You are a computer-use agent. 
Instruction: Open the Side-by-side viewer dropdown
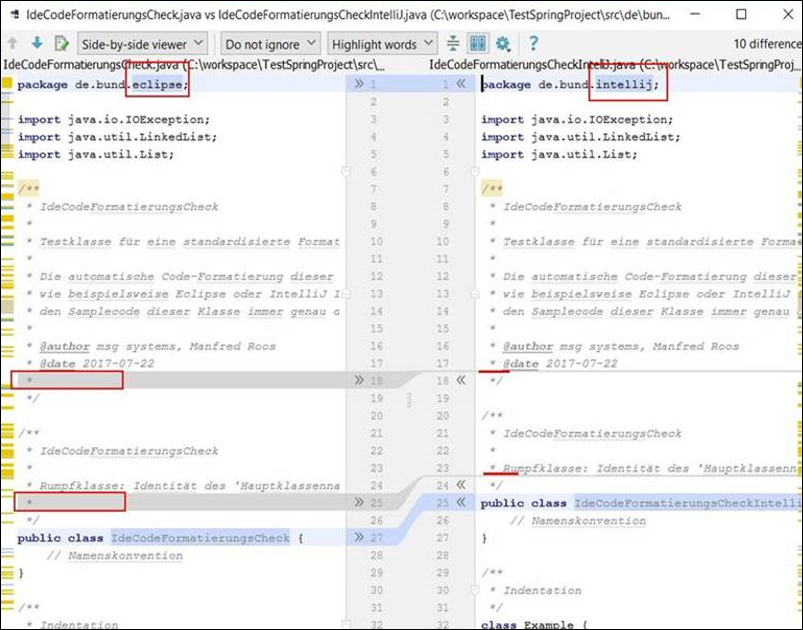[142, 44]
